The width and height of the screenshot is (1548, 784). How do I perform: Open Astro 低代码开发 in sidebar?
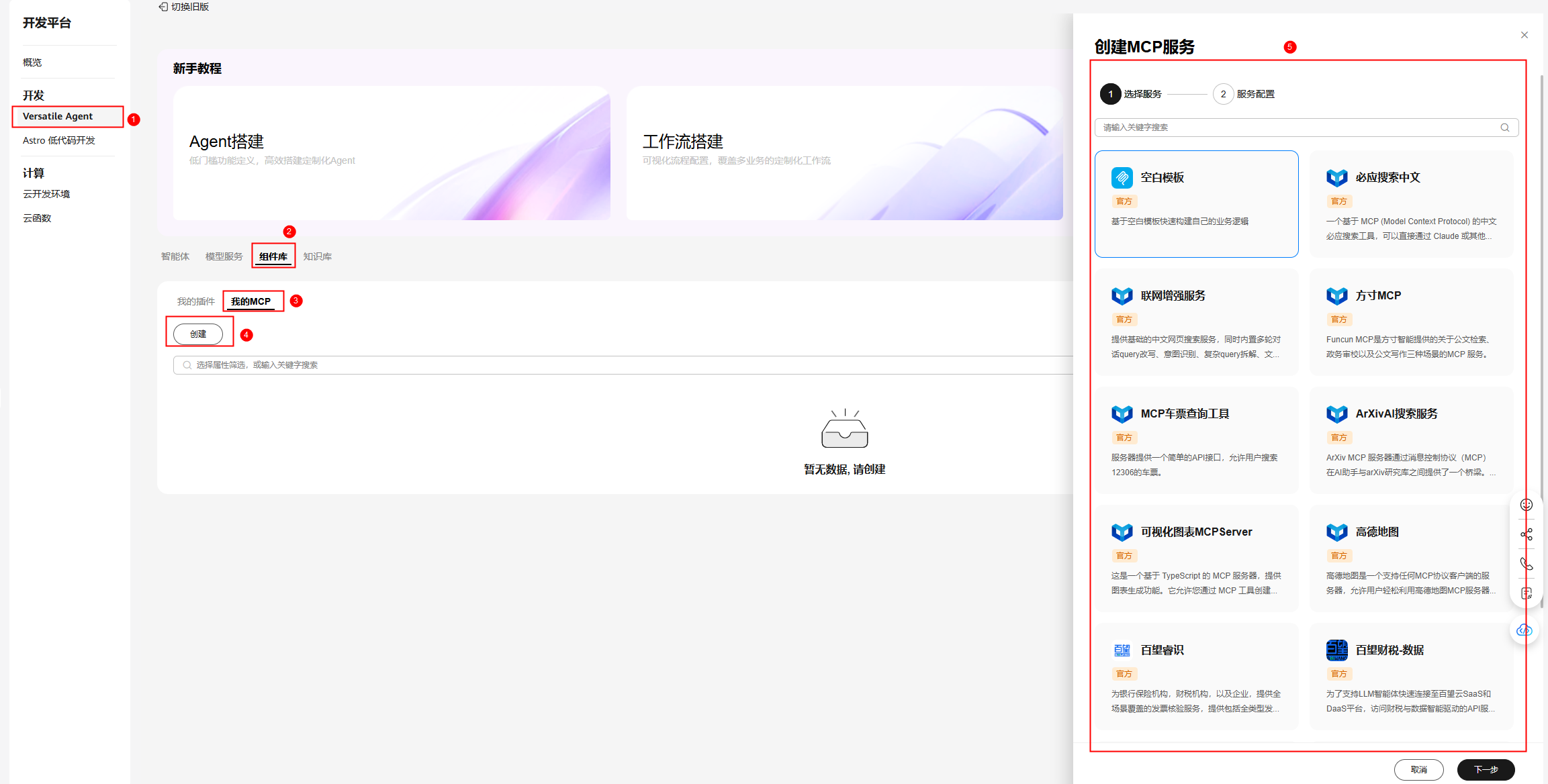[x=59, y=140]
